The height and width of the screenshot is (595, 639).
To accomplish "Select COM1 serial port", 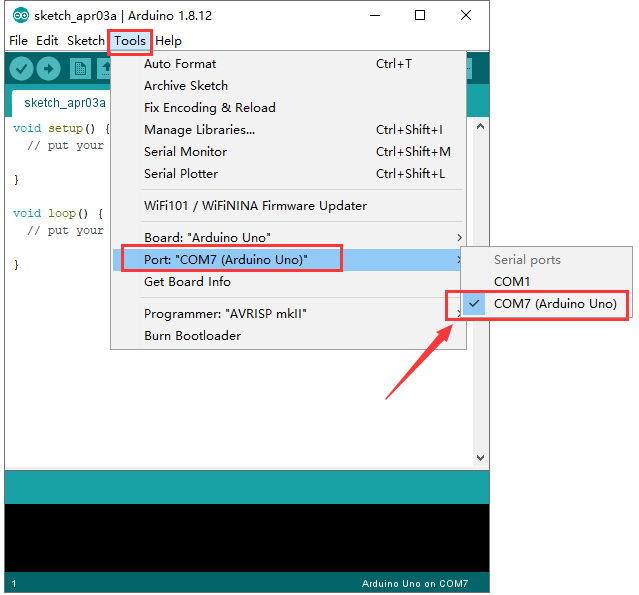I will point(512,282).
